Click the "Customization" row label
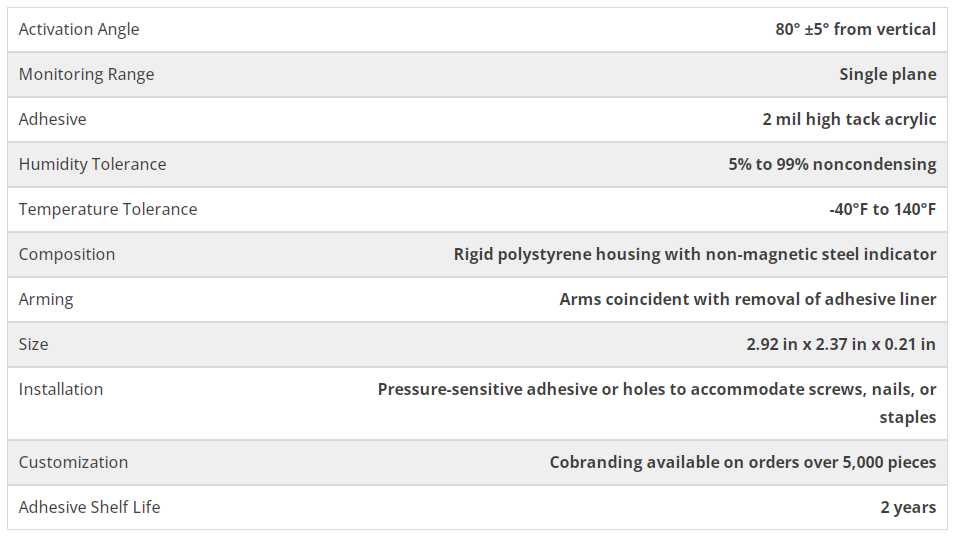Screen dimensions: 958x539 73,462
